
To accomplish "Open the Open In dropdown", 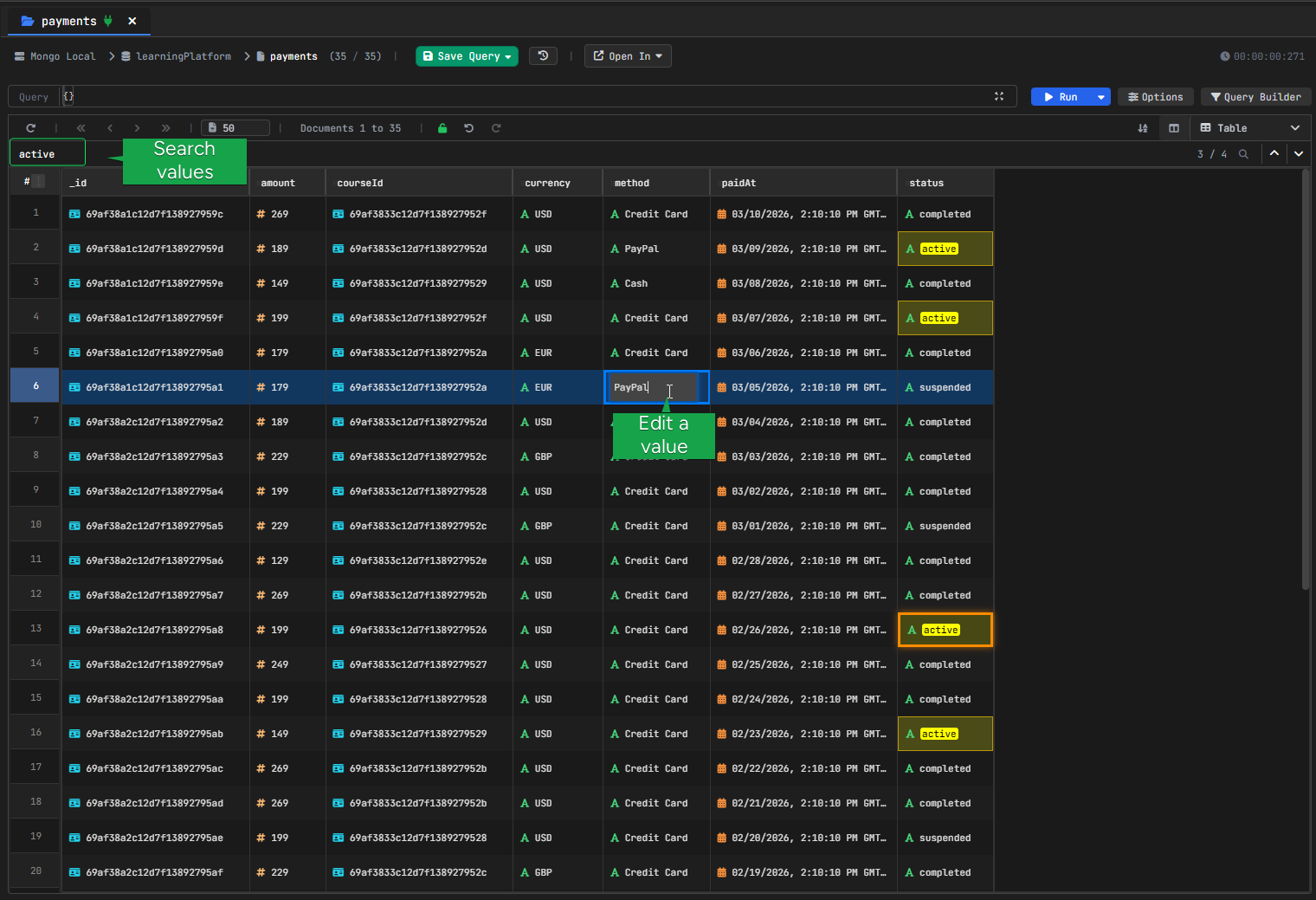I will click(628, 56).
